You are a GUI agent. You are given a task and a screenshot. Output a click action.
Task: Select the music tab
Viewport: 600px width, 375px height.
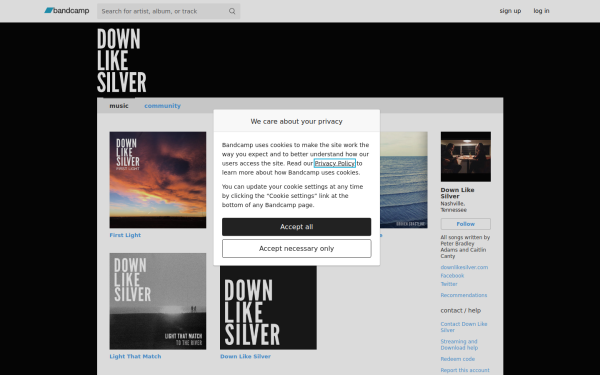[119, 106]
